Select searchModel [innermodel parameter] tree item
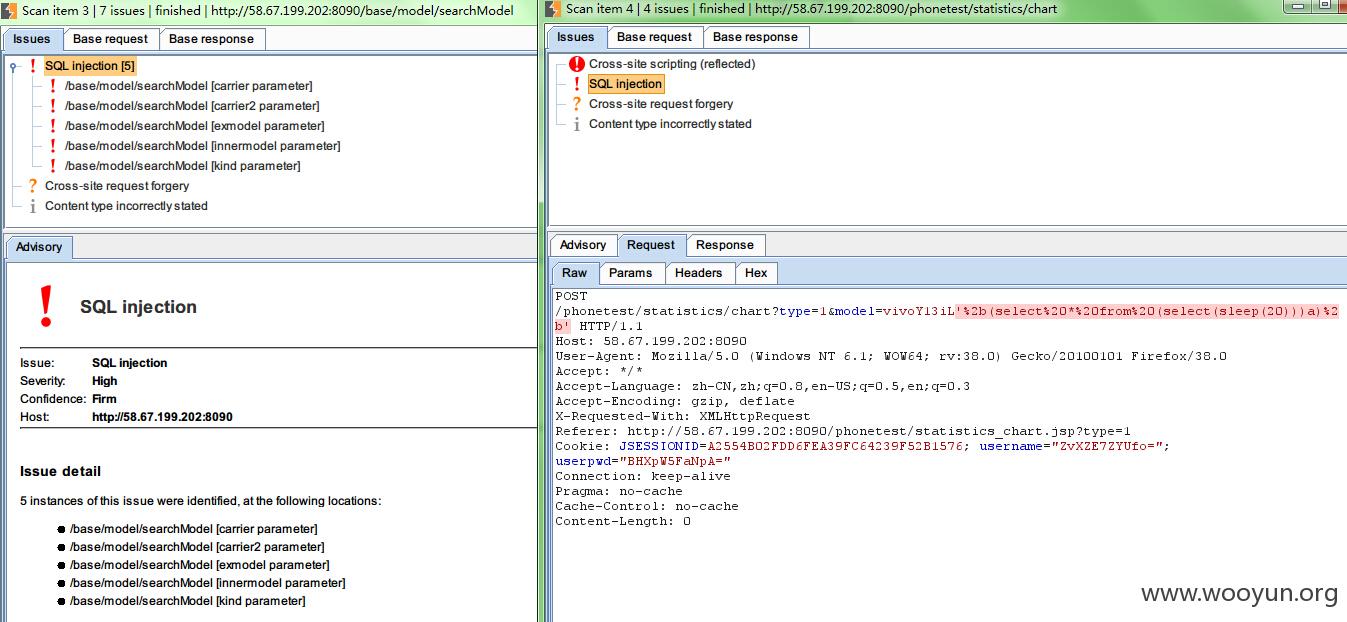The image size is (1347, 622). tap(202, 146)
